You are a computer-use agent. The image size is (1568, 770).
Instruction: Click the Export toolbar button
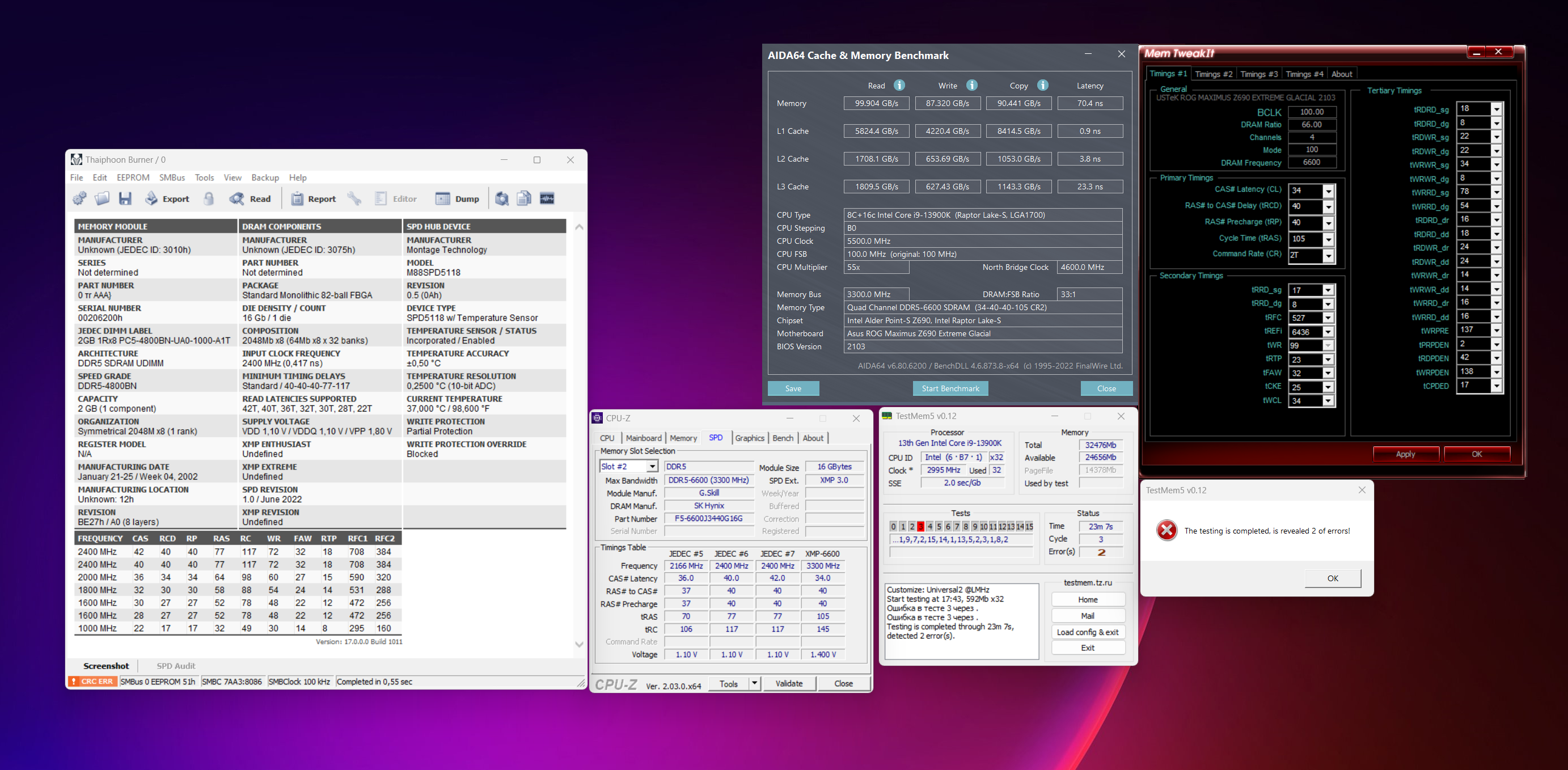[167, 198]
